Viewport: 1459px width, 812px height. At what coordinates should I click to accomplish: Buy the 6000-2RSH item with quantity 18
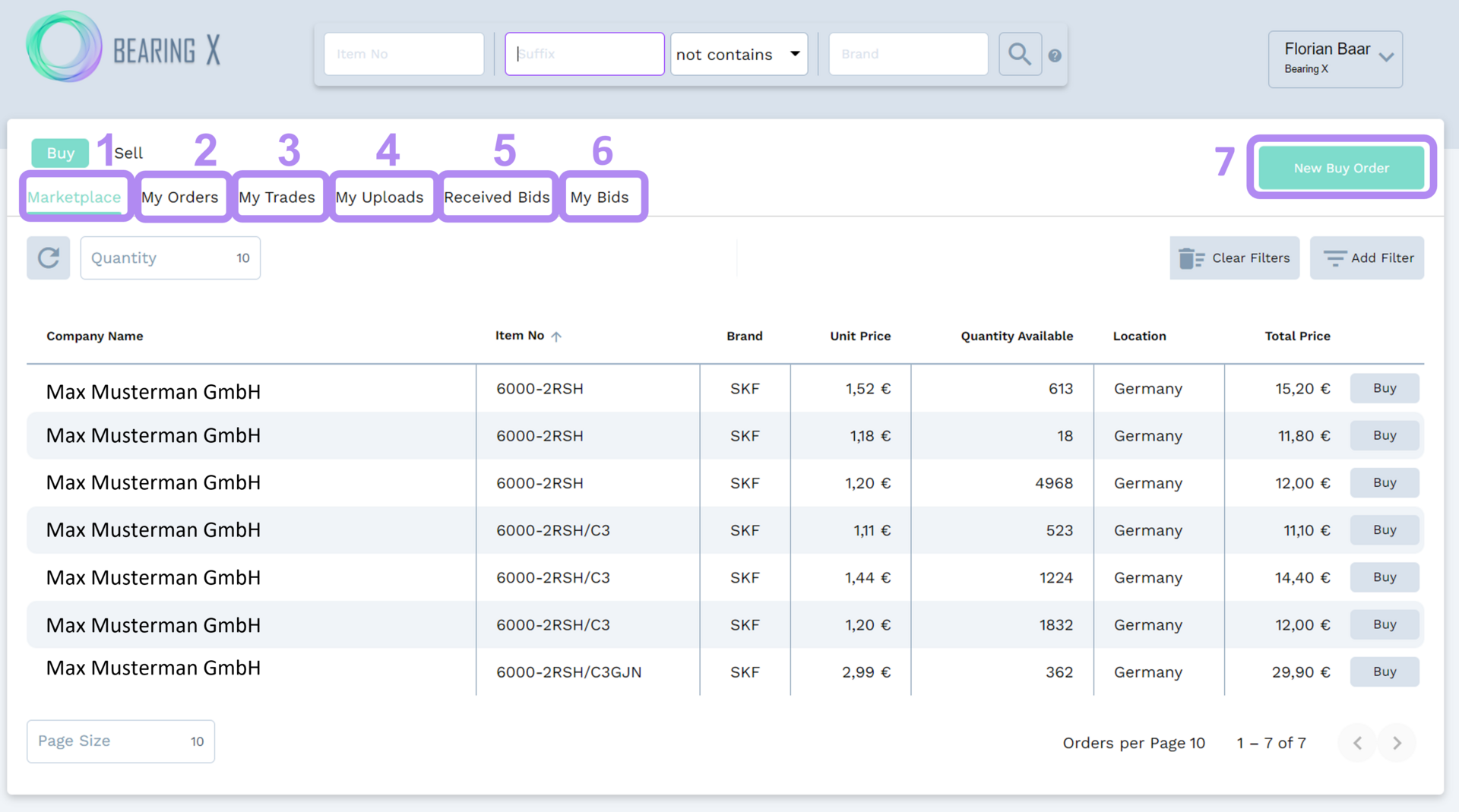pyautogui.click(x=1385, y=435)
